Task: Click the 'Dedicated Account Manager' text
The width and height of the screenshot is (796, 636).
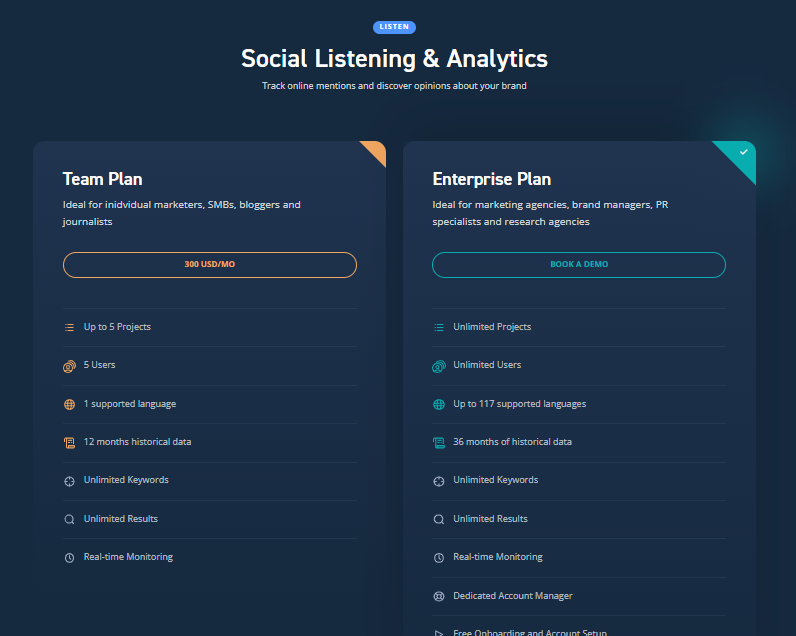Action: (513, 596)
